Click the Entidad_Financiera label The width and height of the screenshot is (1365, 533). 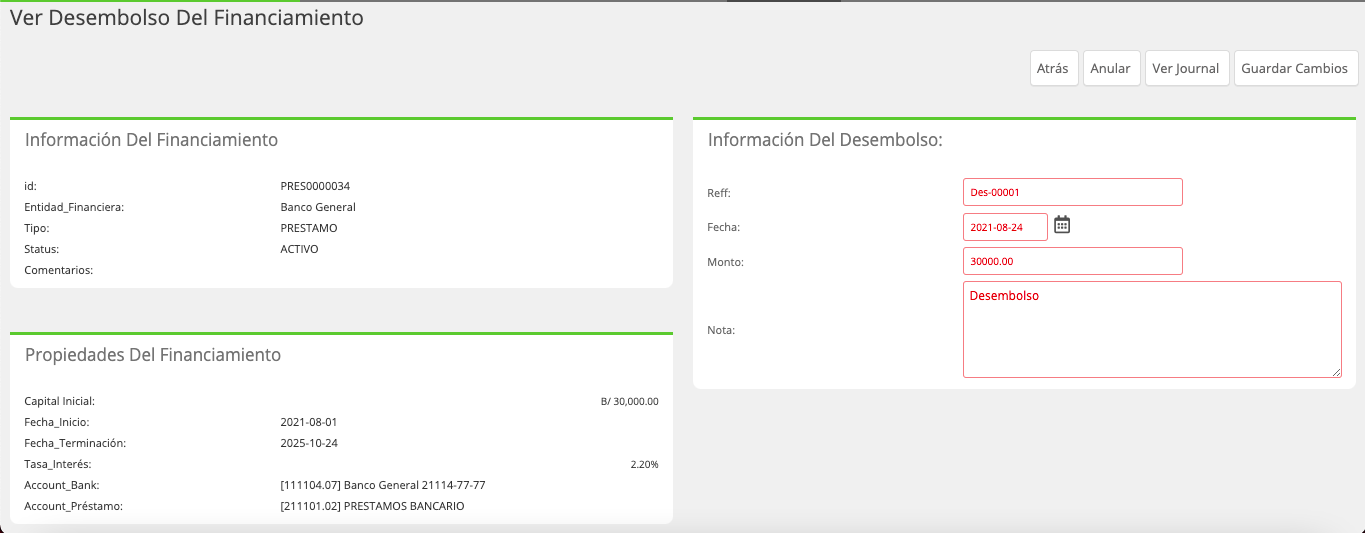click(74, 207)
